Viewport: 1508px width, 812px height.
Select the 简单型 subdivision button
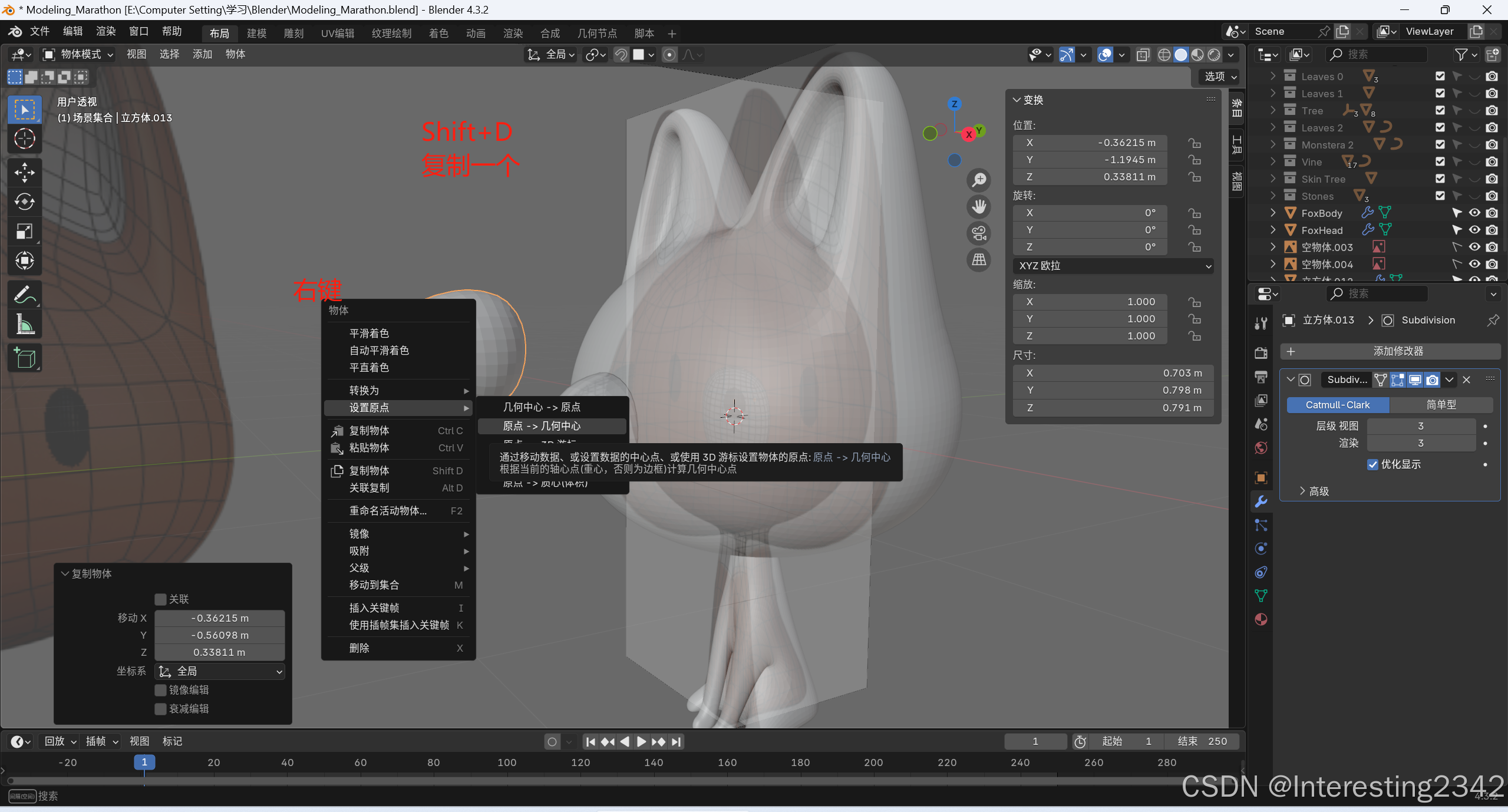1441,405
